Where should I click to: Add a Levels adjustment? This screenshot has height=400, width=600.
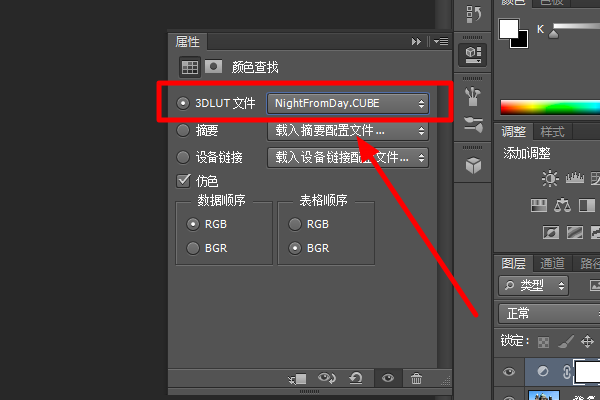tap(575, 178)
